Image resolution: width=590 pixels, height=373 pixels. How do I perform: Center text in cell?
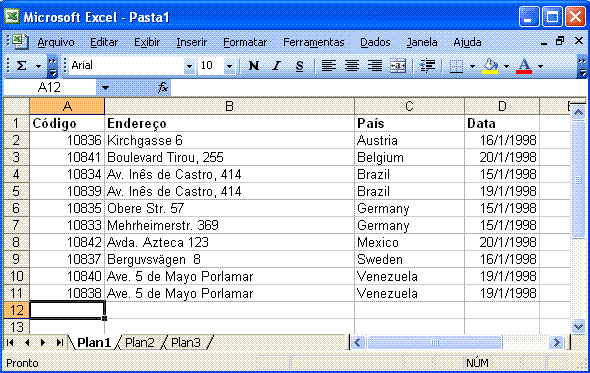pyautogui.click(x=352, y=66)
